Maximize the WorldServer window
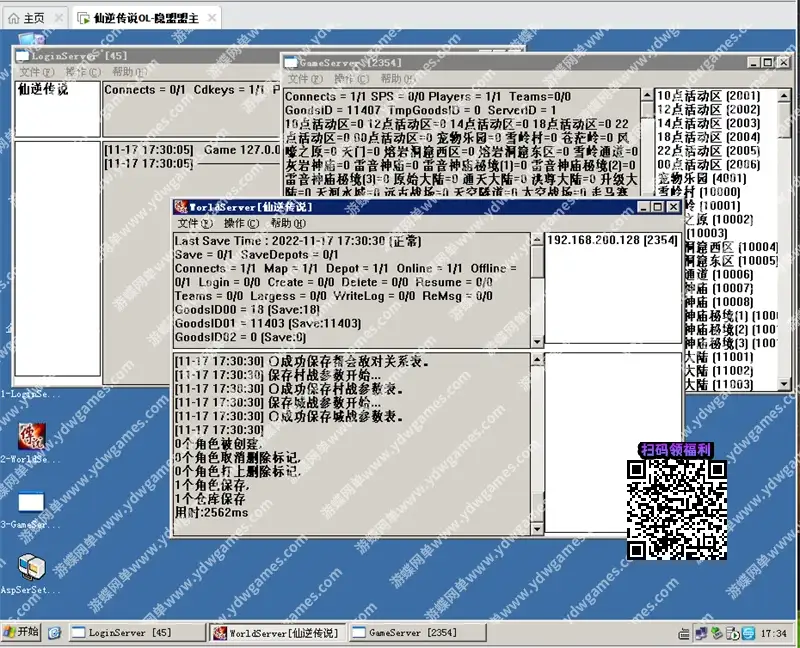800x648 pixels. click(x=658, y=207)
